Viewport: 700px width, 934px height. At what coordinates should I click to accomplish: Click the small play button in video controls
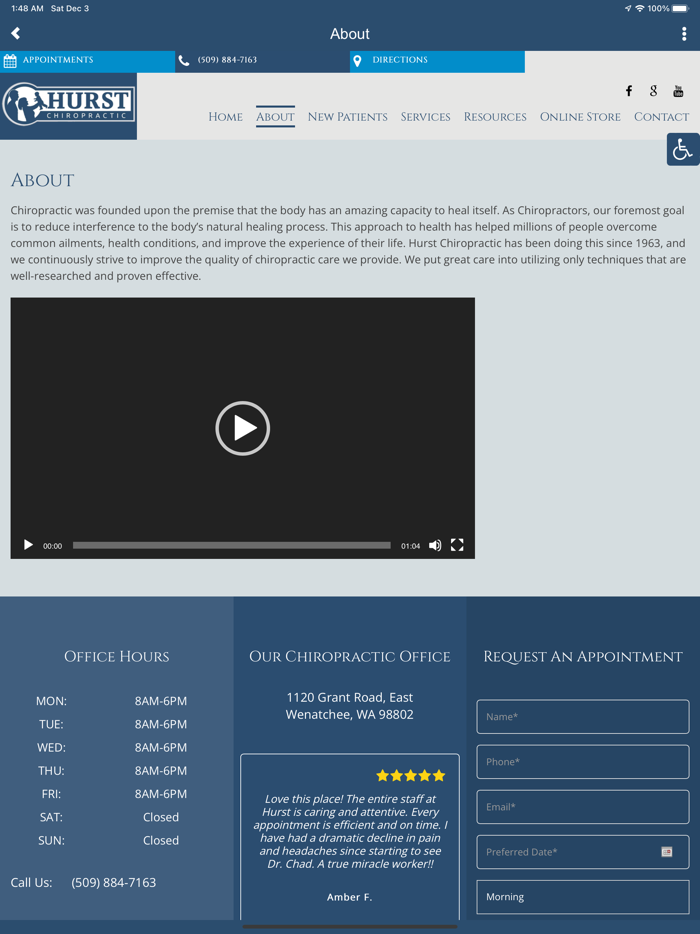click(28, 545)
